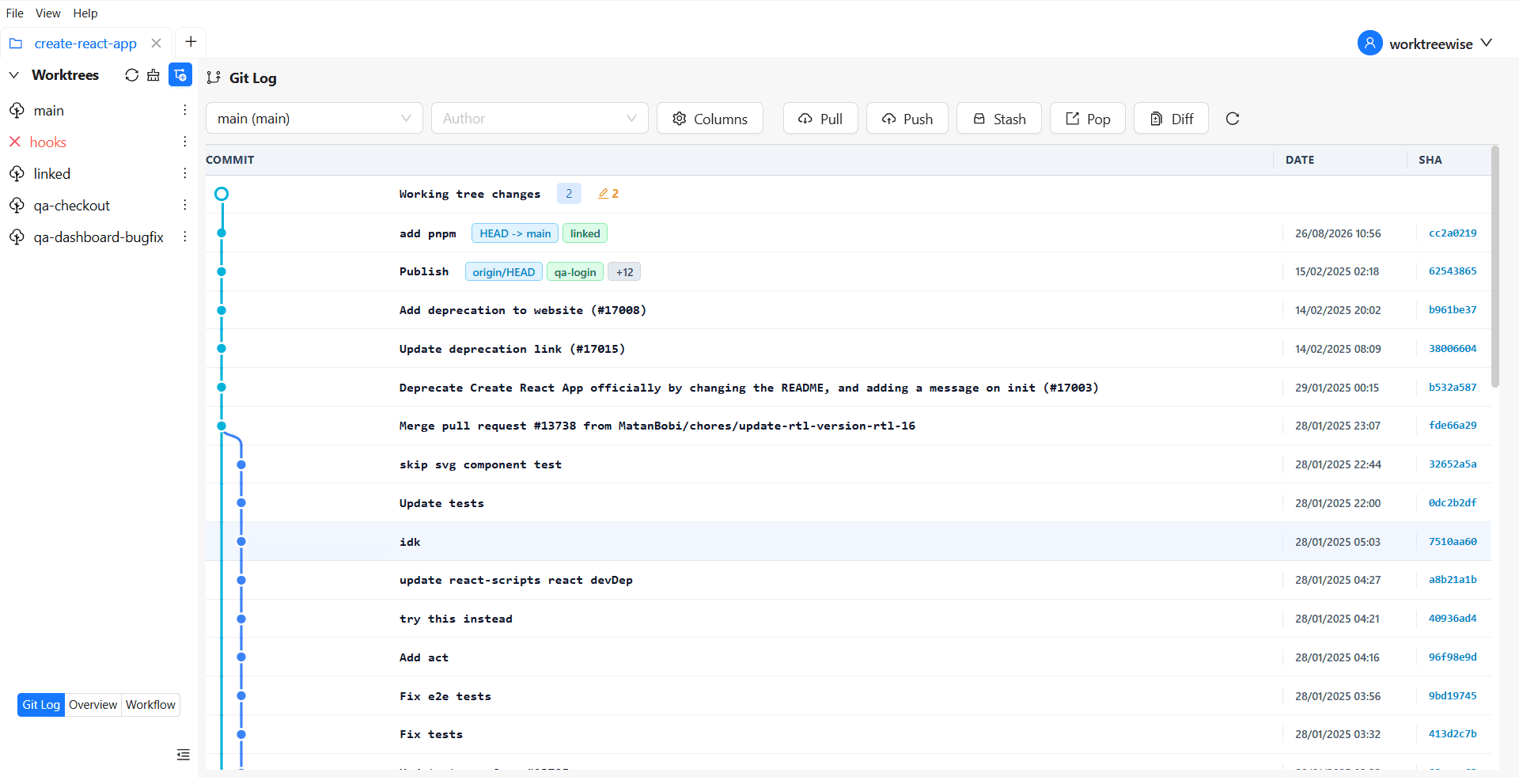Open commit SHA cc2a0219
The height and width of the screenshot is (784, 1519).
[1453, 233]
